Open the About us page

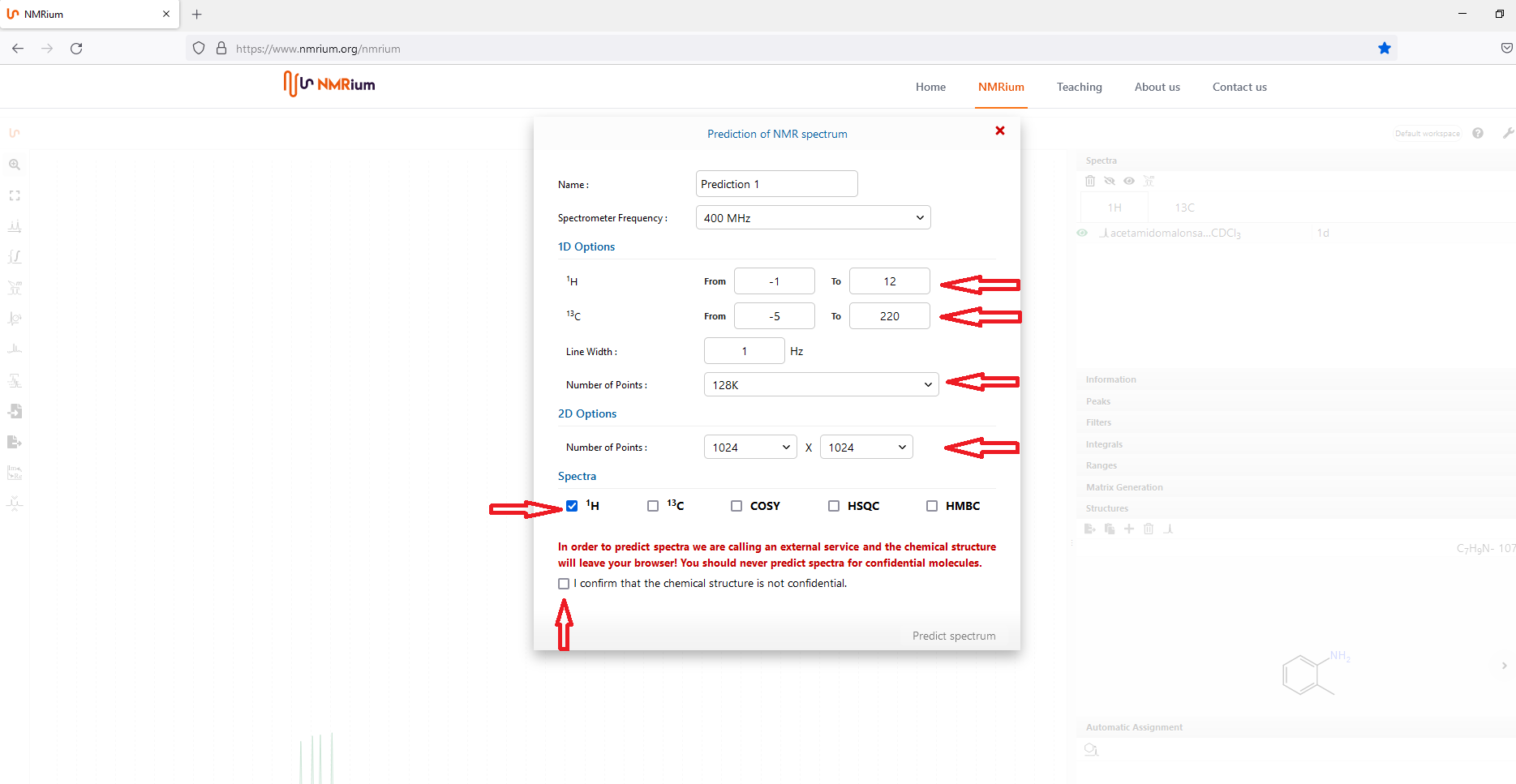(1157, 87)
